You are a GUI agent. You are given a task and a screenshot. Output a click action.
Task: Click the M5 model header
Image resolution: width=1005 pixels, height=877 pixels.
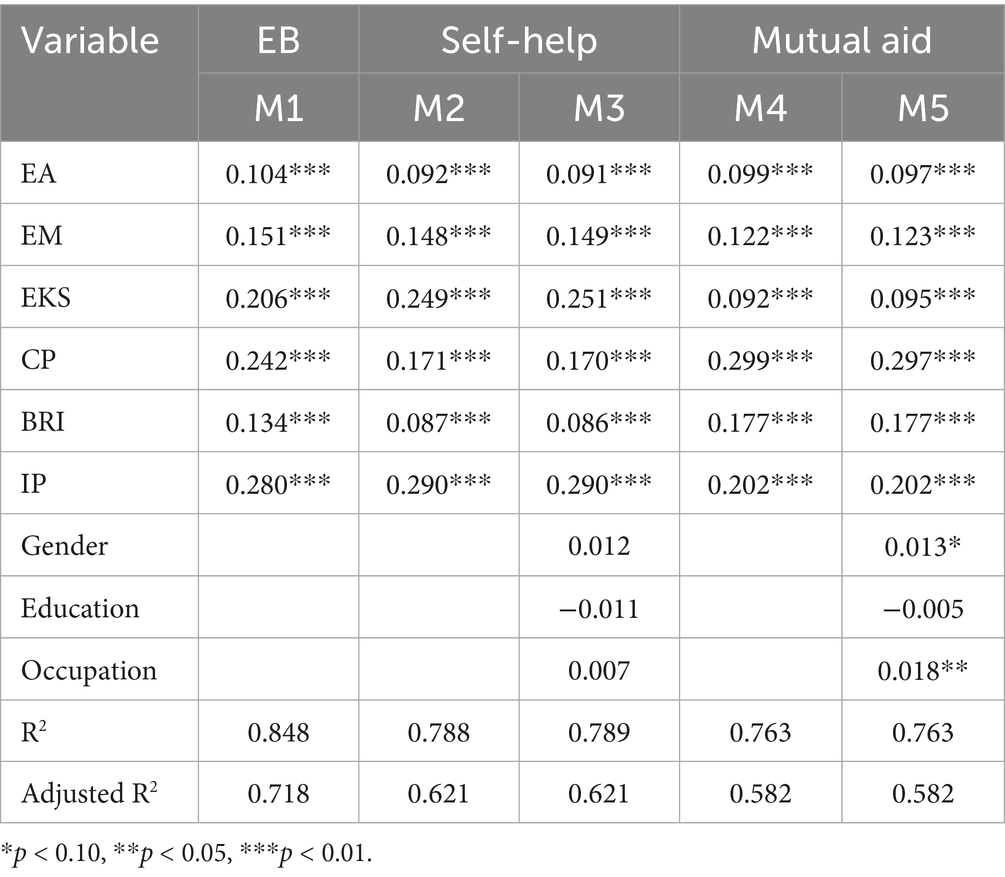922,108
